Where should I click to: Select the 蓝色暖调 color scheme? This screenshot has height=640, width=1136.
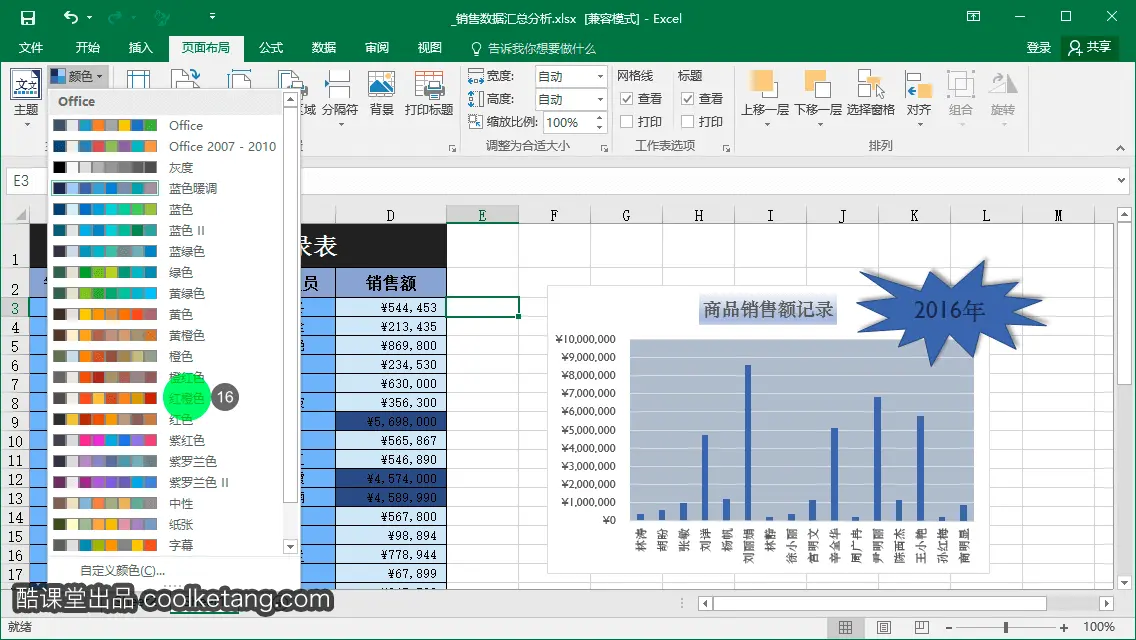[x=166, y=188]
